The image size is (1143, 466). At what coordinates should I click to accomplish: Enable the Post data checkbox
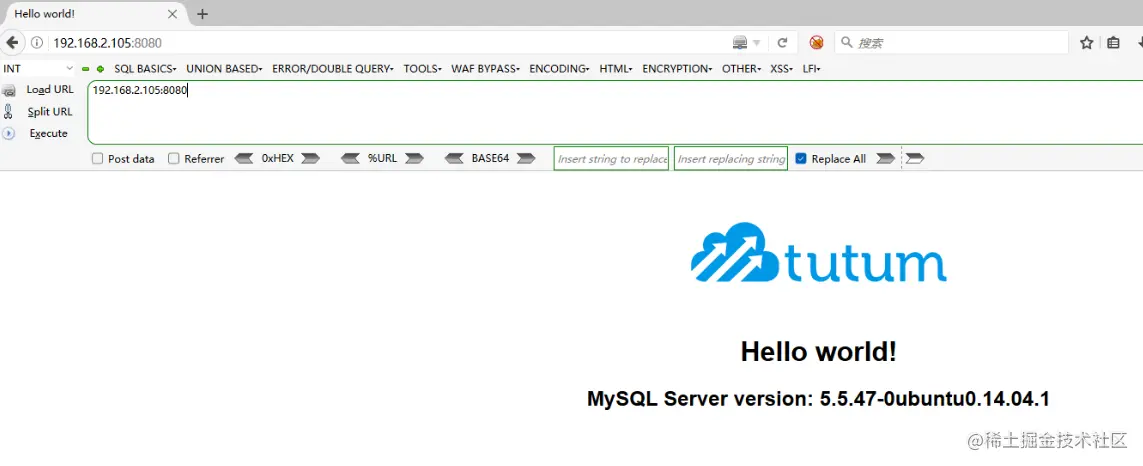point(97,158)
